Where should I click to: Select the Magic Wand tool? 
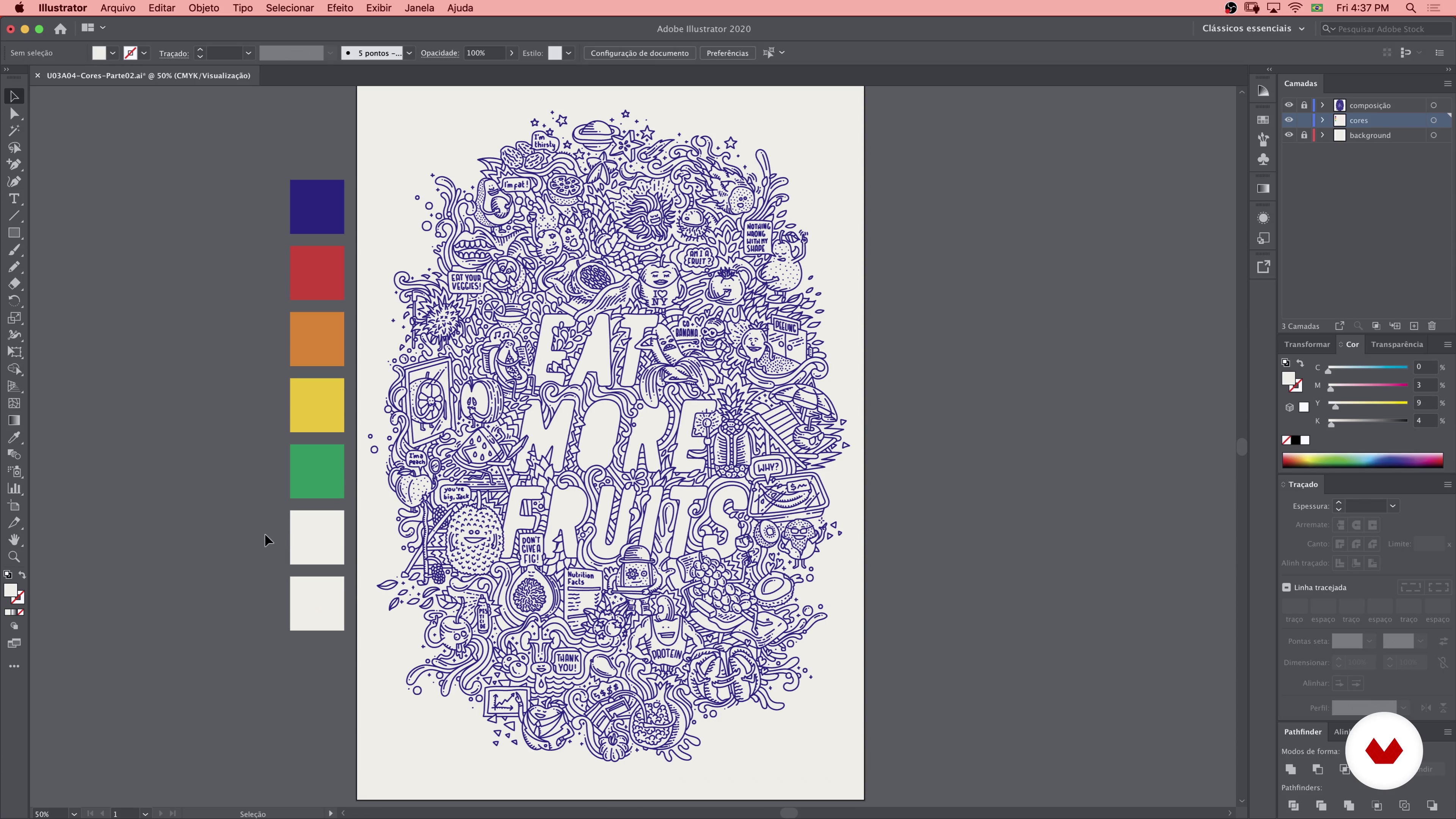(x=14, y=130)
